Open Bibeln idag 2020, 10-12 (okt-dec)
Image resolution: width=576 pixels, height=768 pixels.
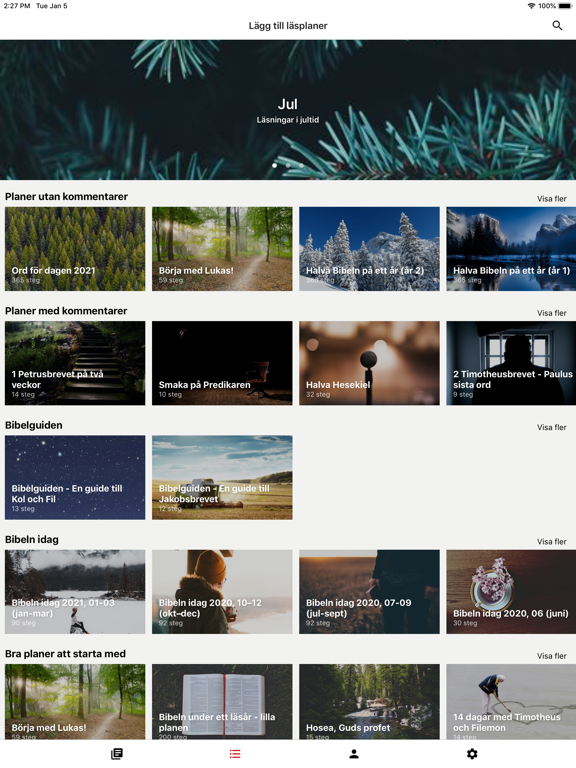[x=222, y=592]
